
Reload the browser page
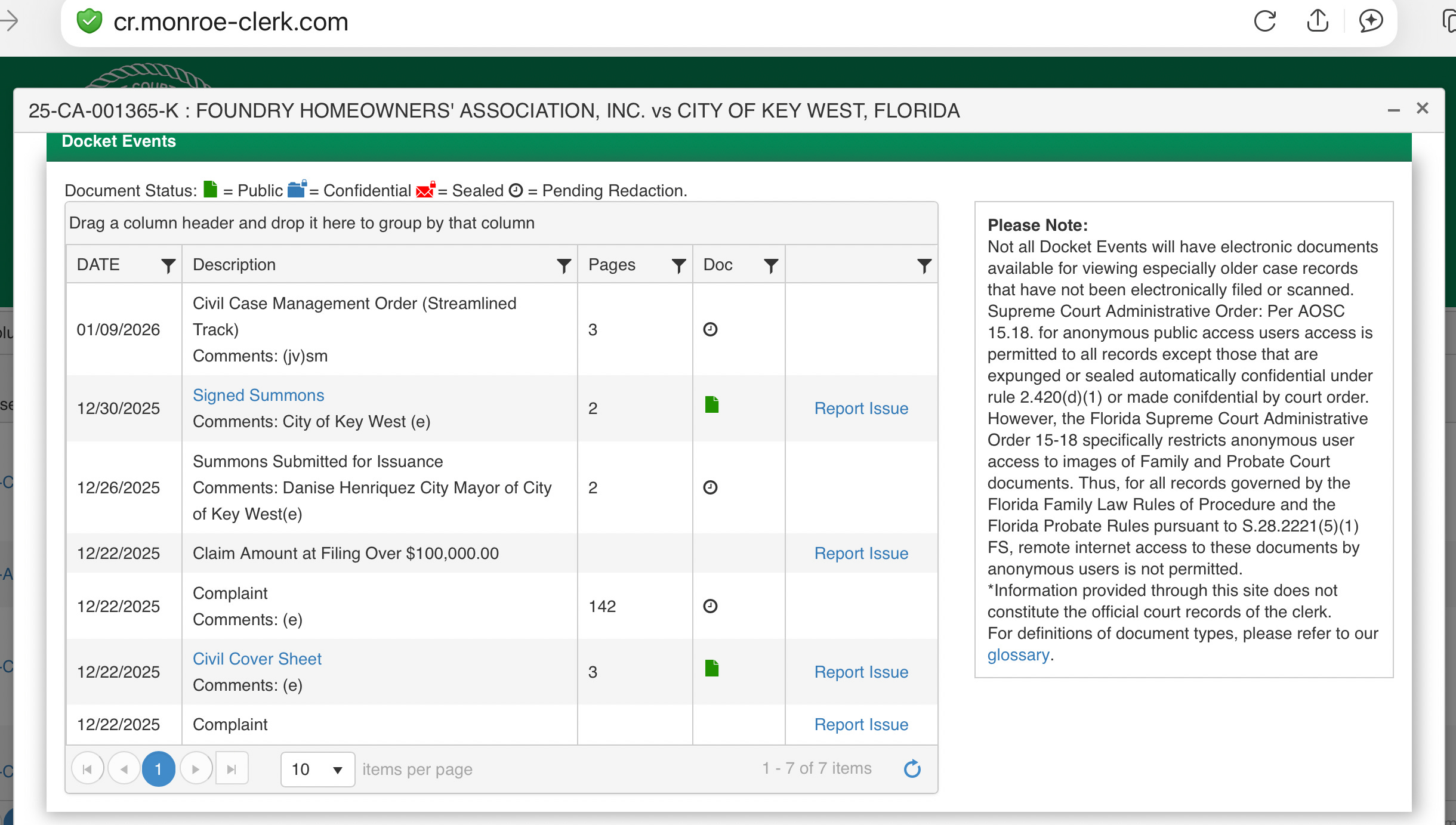(1264, 21)
